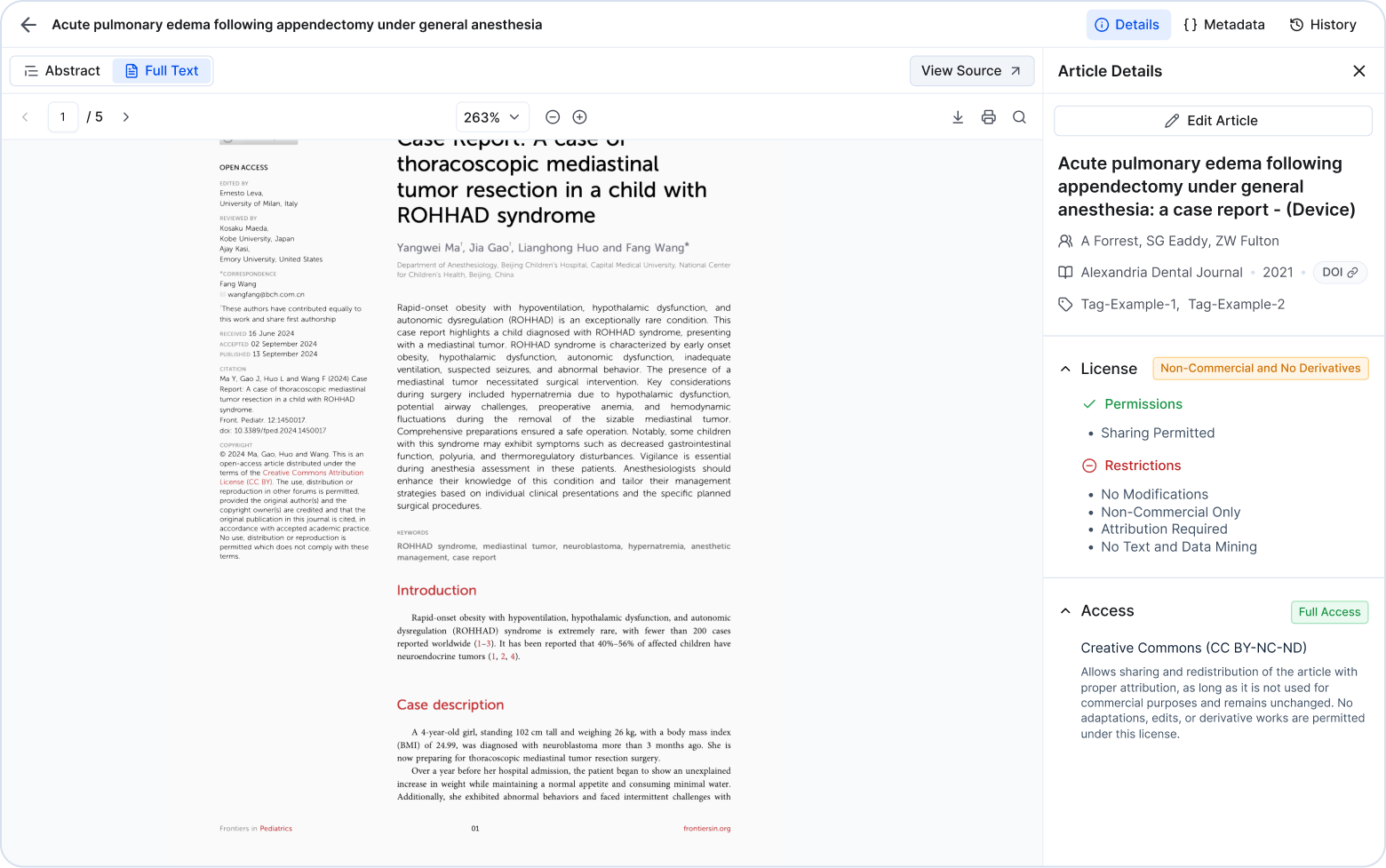1386x868 pixels.
Task: Switch to Abstract view
Action: tap(62, 71)
